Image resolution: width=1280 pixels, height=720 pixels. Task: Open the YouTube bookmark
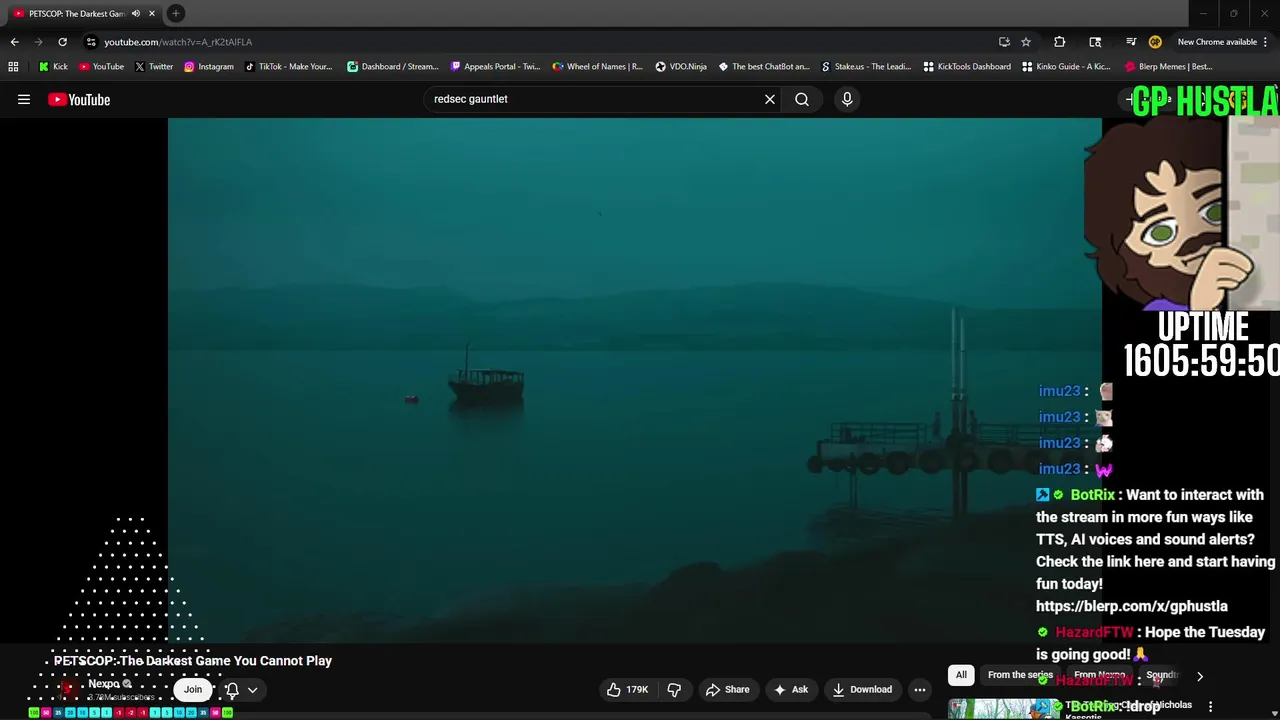101,67
